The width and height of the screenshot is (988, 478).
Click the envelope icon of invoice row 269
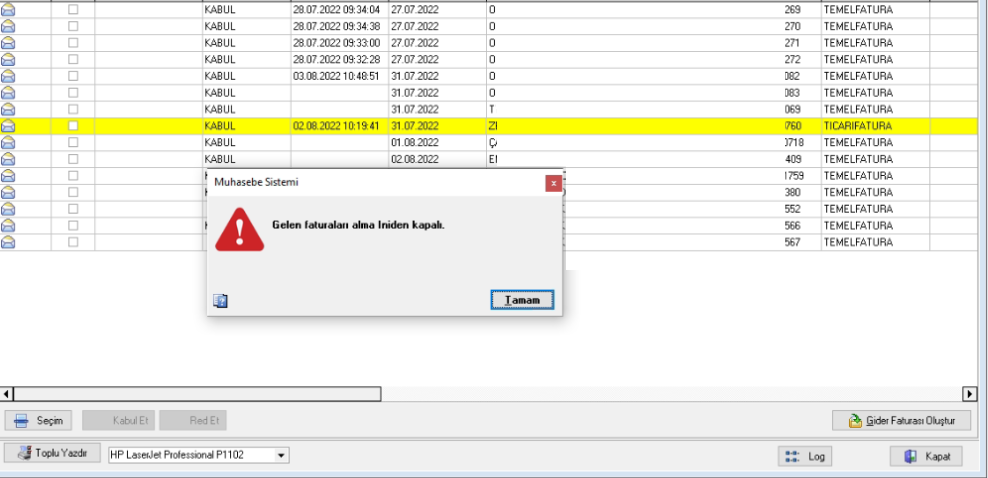pos(8,9)
